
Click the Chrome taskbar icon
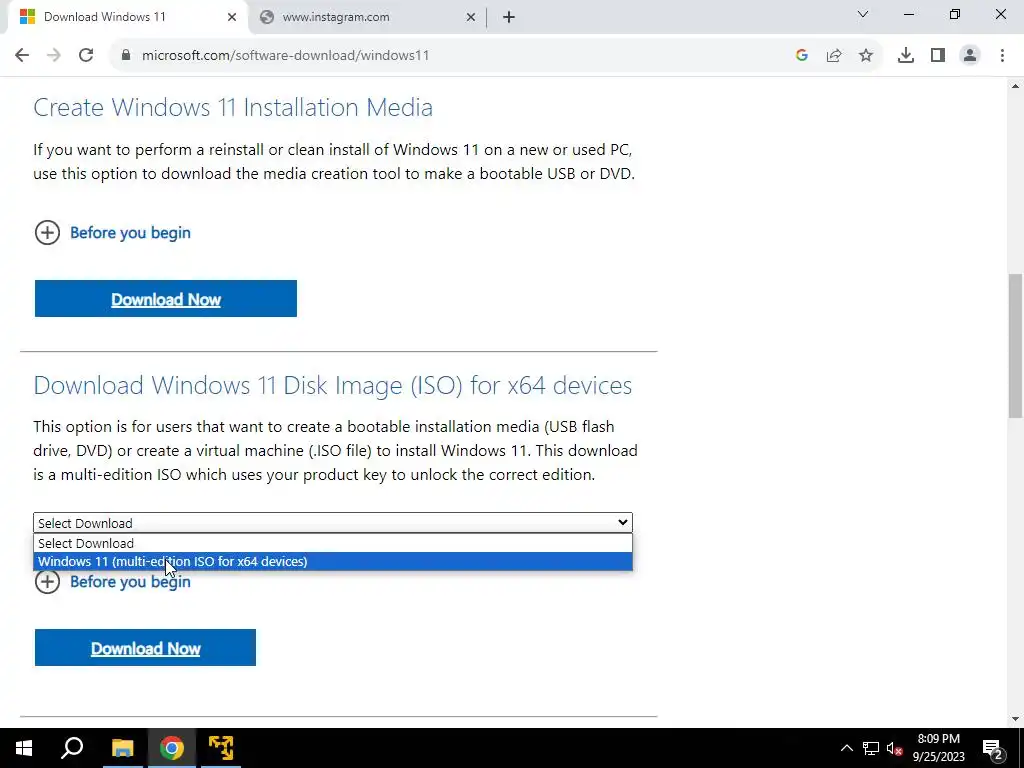pyautogui.click(x=172, y=748)
